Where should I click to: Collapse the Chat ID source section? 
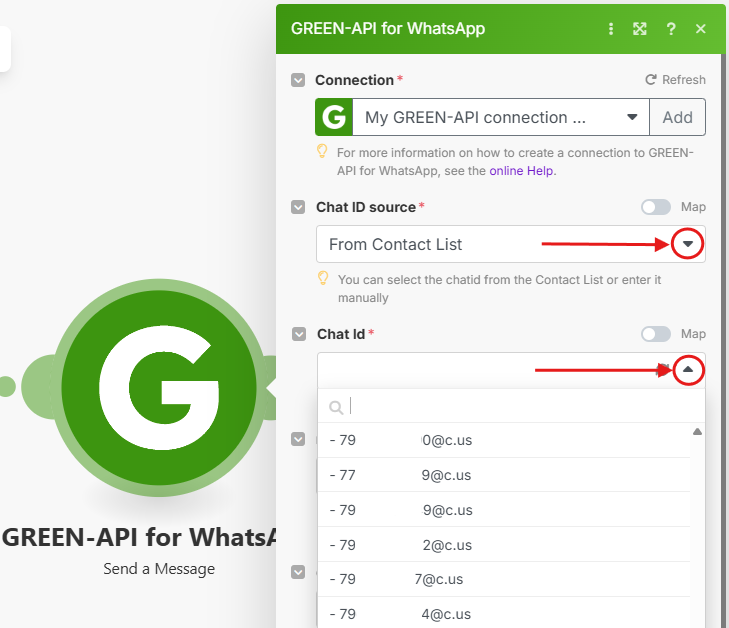point(298,207)
